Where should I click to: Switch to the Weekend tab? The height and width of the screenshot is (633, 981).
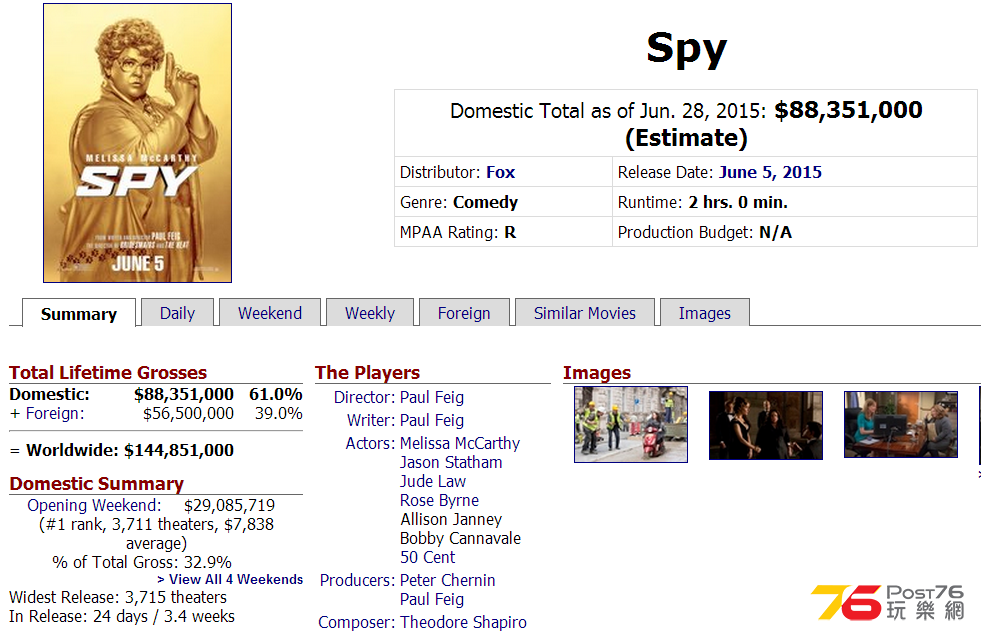point(270,313)
